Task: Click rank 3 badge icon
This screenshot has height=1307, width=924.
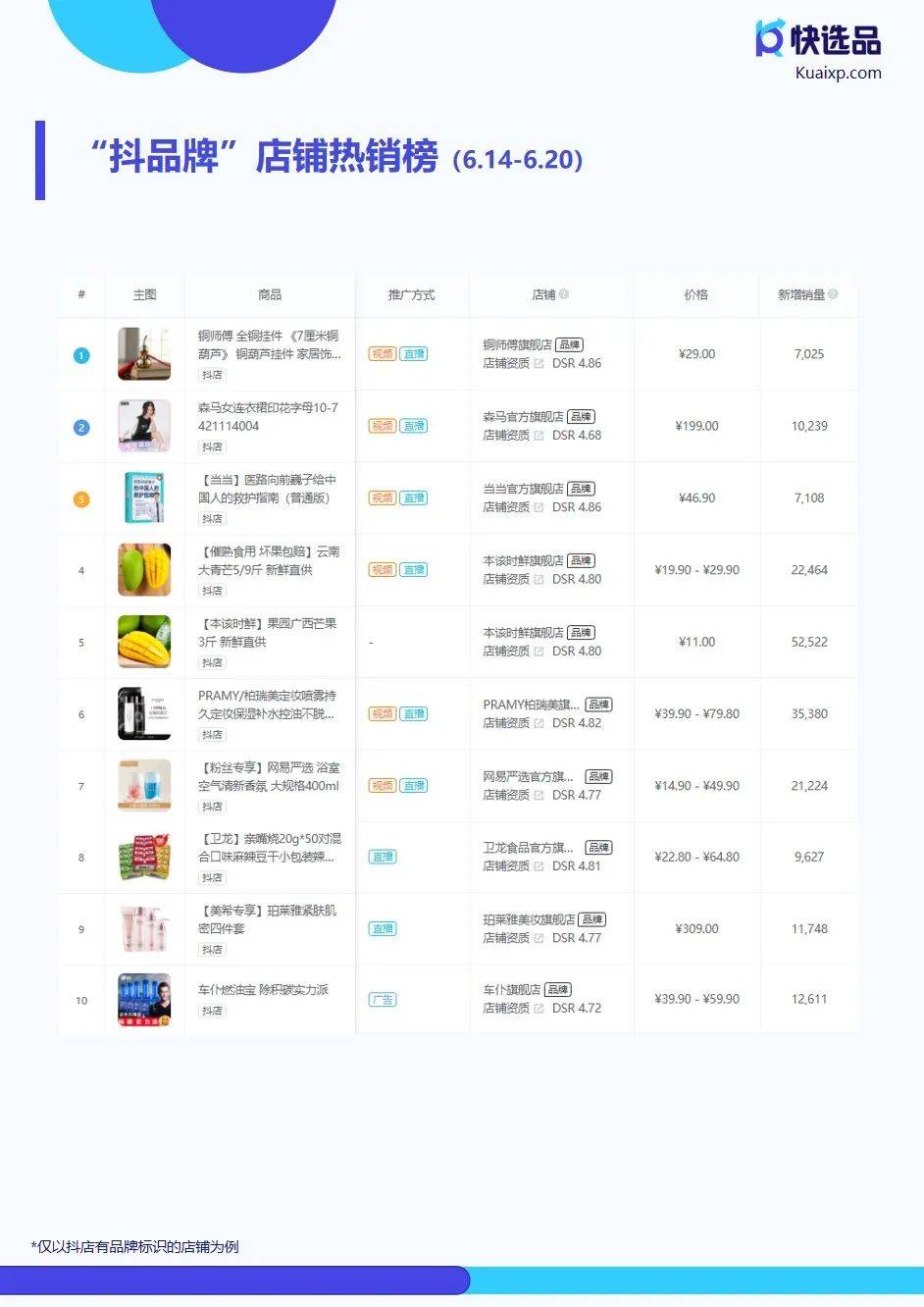Action: pyautogui.click(x=81, y=499)
